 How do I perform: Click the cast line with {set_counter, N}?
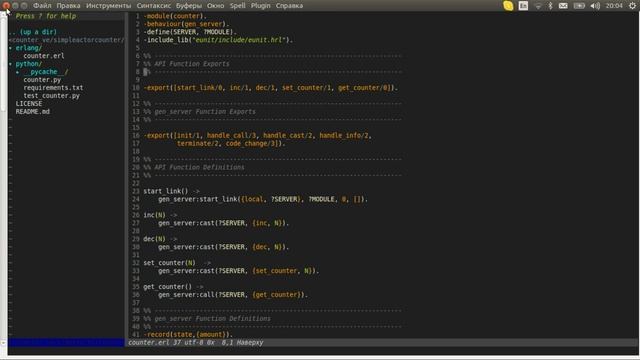(x=238, y=271)
